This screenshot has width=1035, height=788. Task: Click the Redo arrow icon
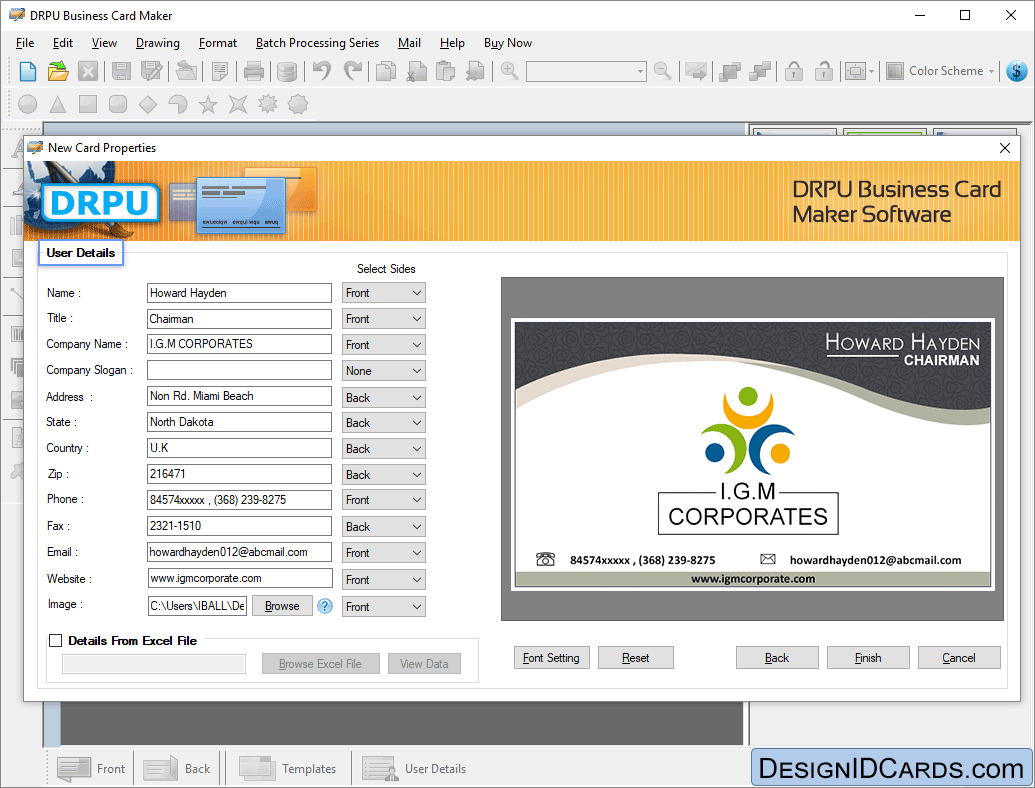click(353, 70)
